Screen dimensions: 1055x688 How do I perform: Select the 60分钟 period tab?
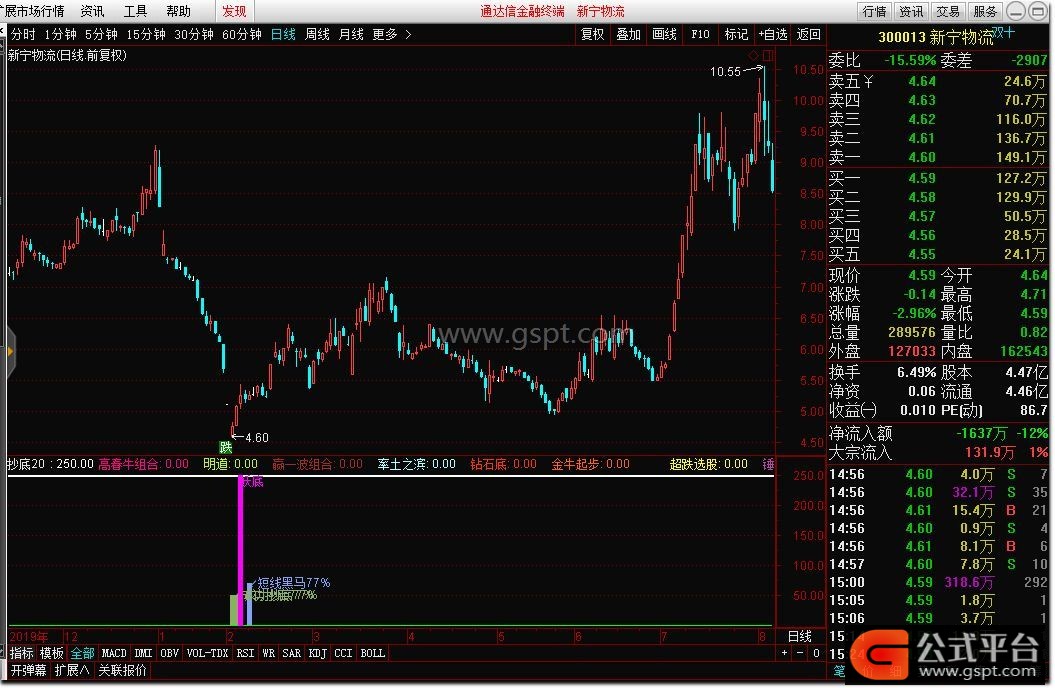pos(242,34)
